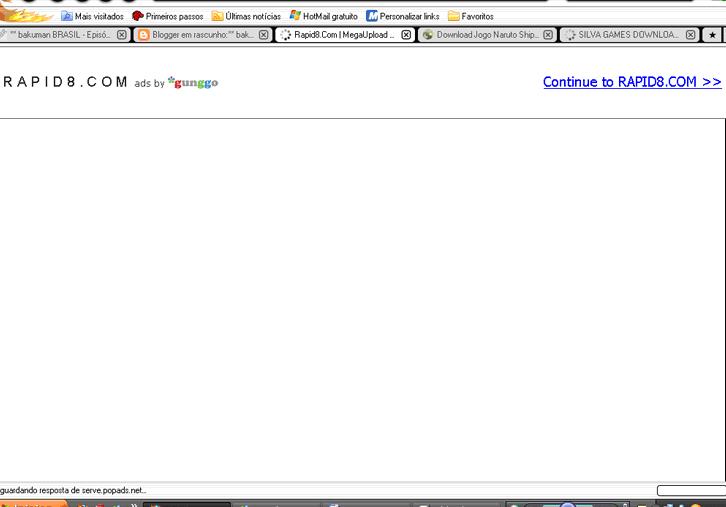Close the Download Jogo Naruto tab
Viewport: 726px width, 507px height.
548,35
